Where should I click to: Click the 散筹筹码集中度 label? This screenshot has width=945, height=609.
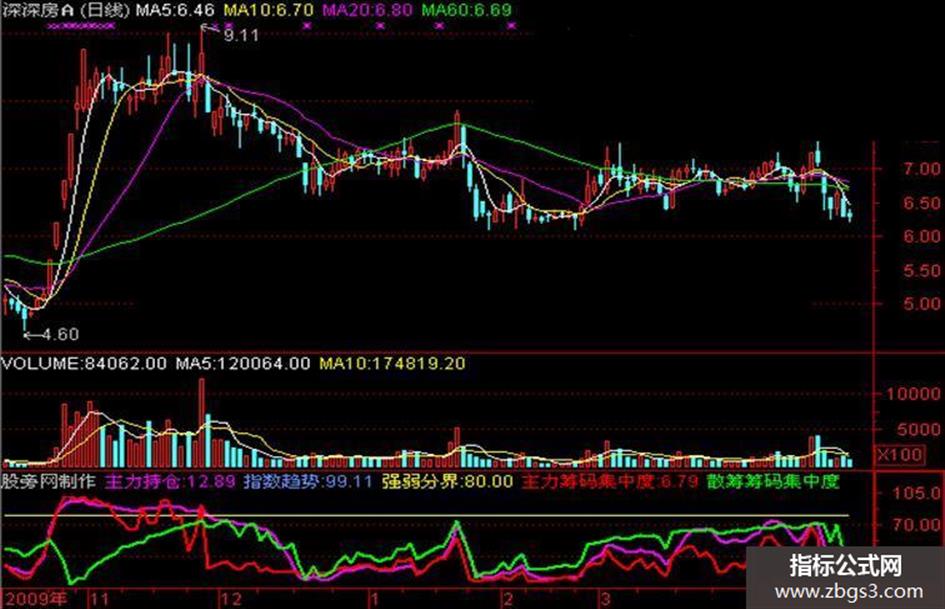tap(773, 482)
